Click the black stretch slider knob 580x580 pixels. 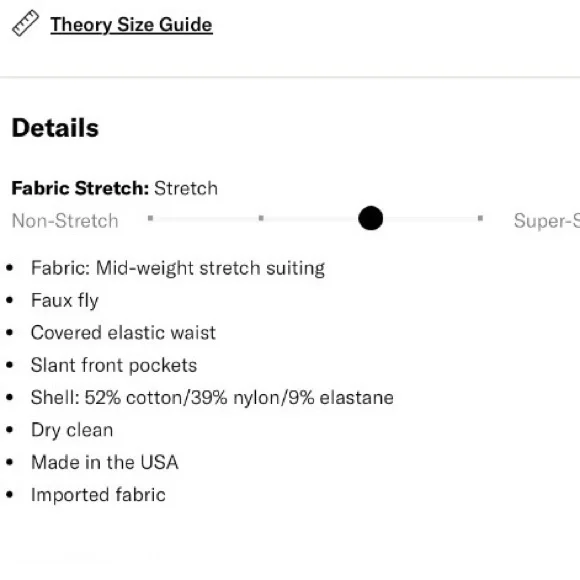[371, 218]
